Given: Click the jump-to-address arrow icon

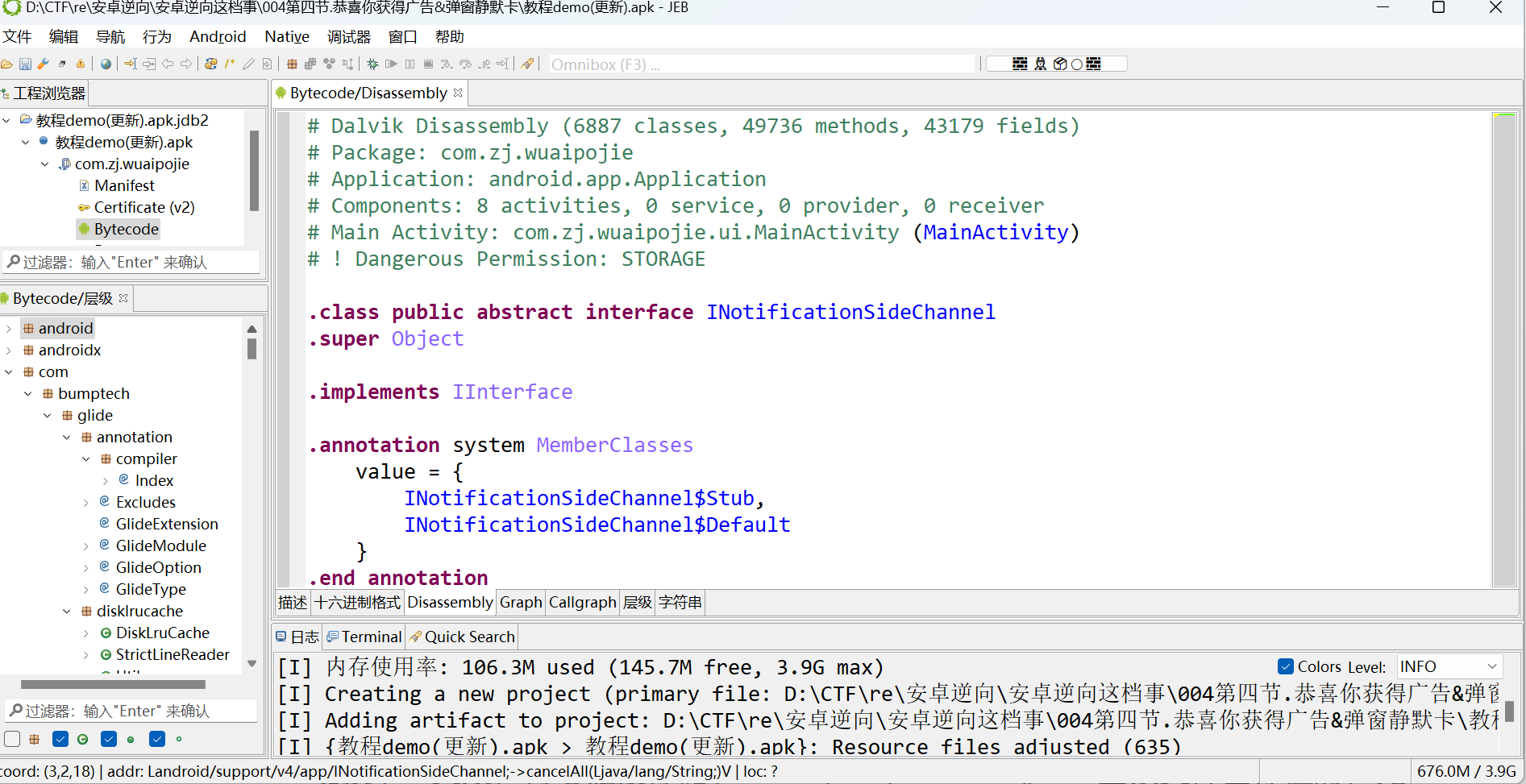Looking at the screenshot, I should (131, 64).
